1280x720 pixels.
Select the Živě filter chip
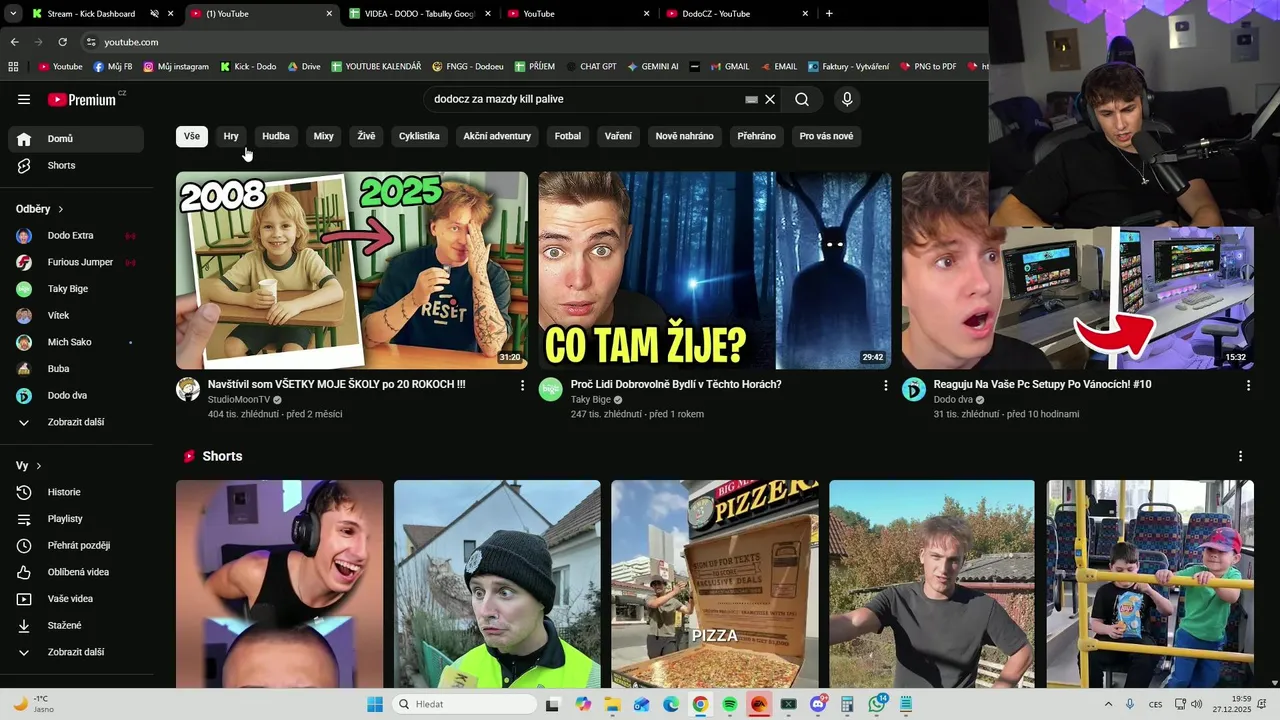click(366, 136)
